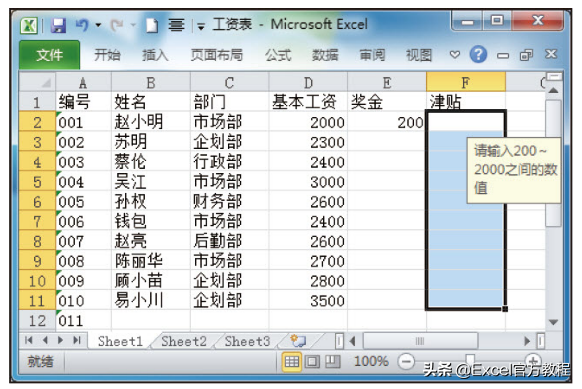The width and height of the screenshot is (582, 389).
Task: Open Excel Help question mark icon
Action: pos(478,55)
